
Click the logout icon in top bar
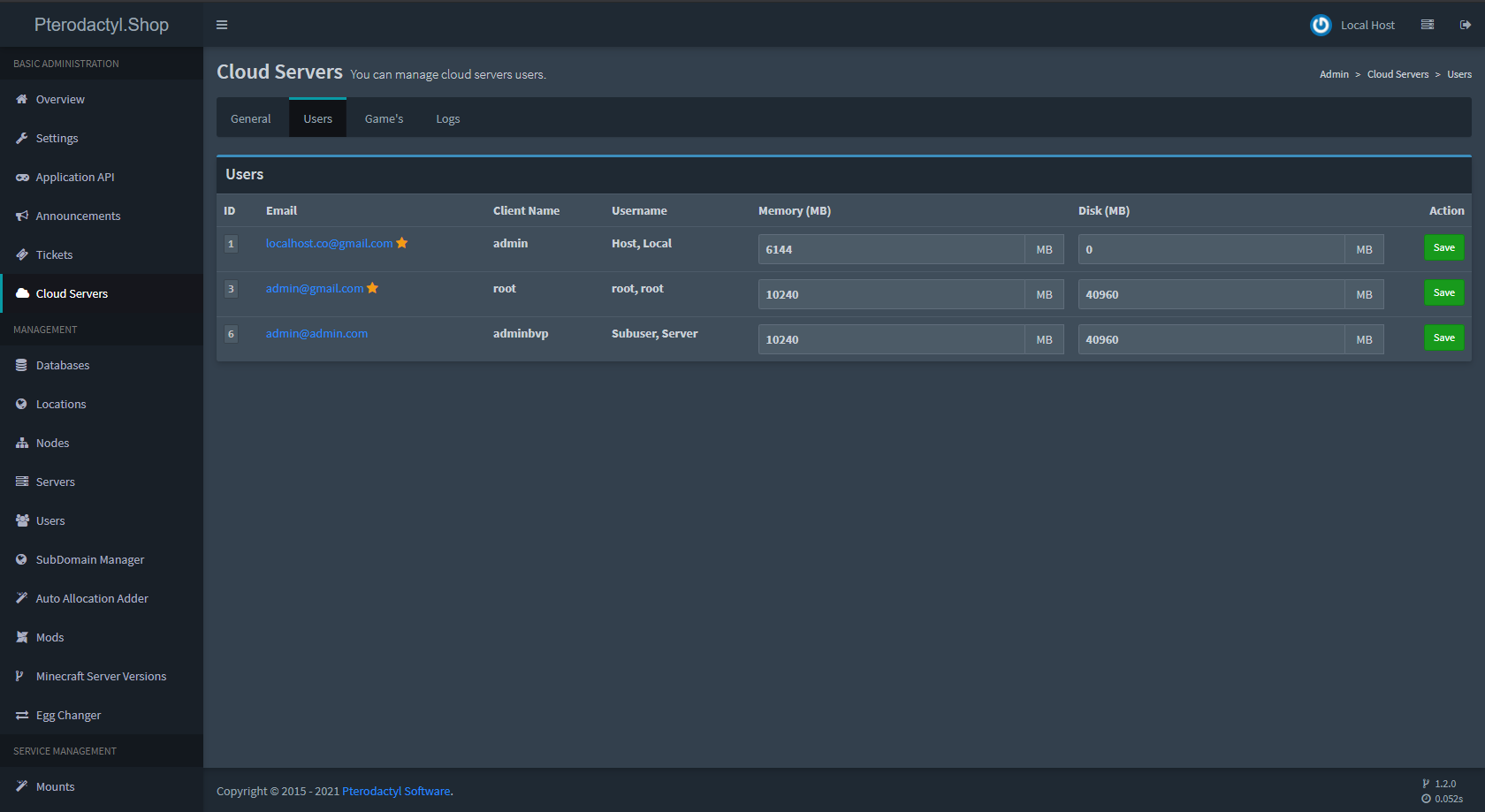[x=1465, y=25]
